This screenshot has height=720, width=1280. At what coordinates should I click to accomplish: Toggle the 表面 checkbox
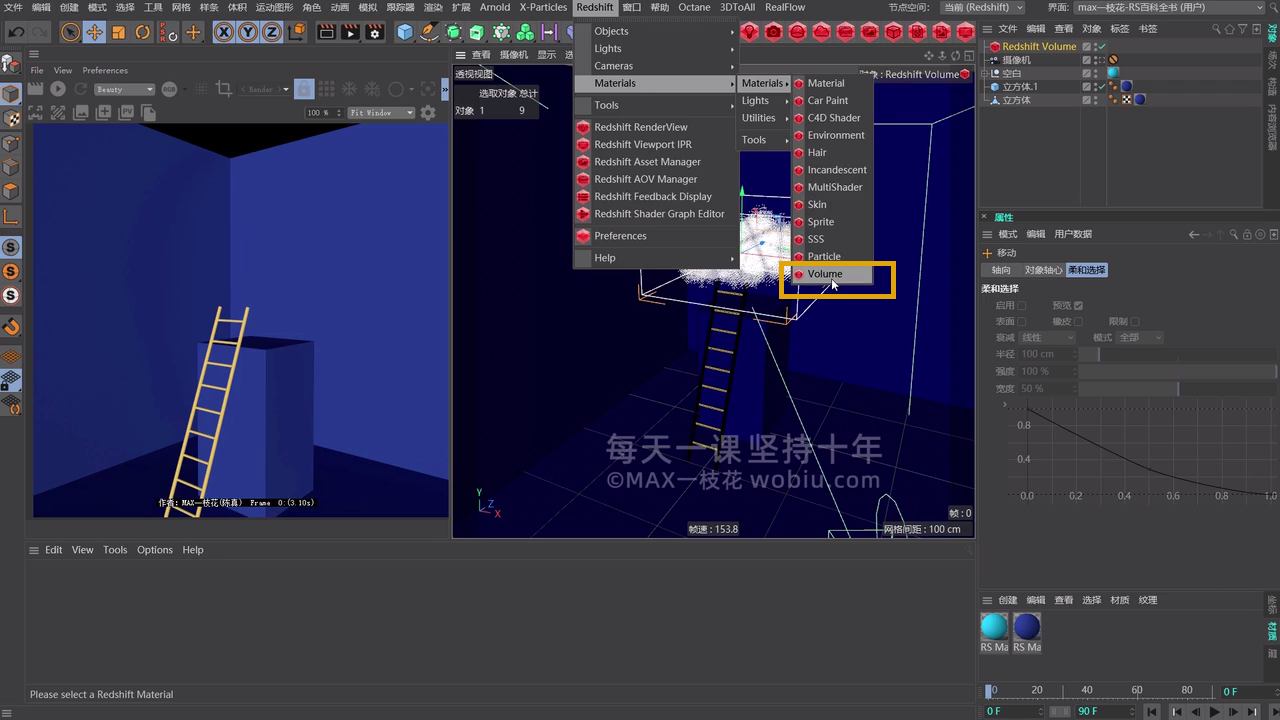tap(1022, 321)
